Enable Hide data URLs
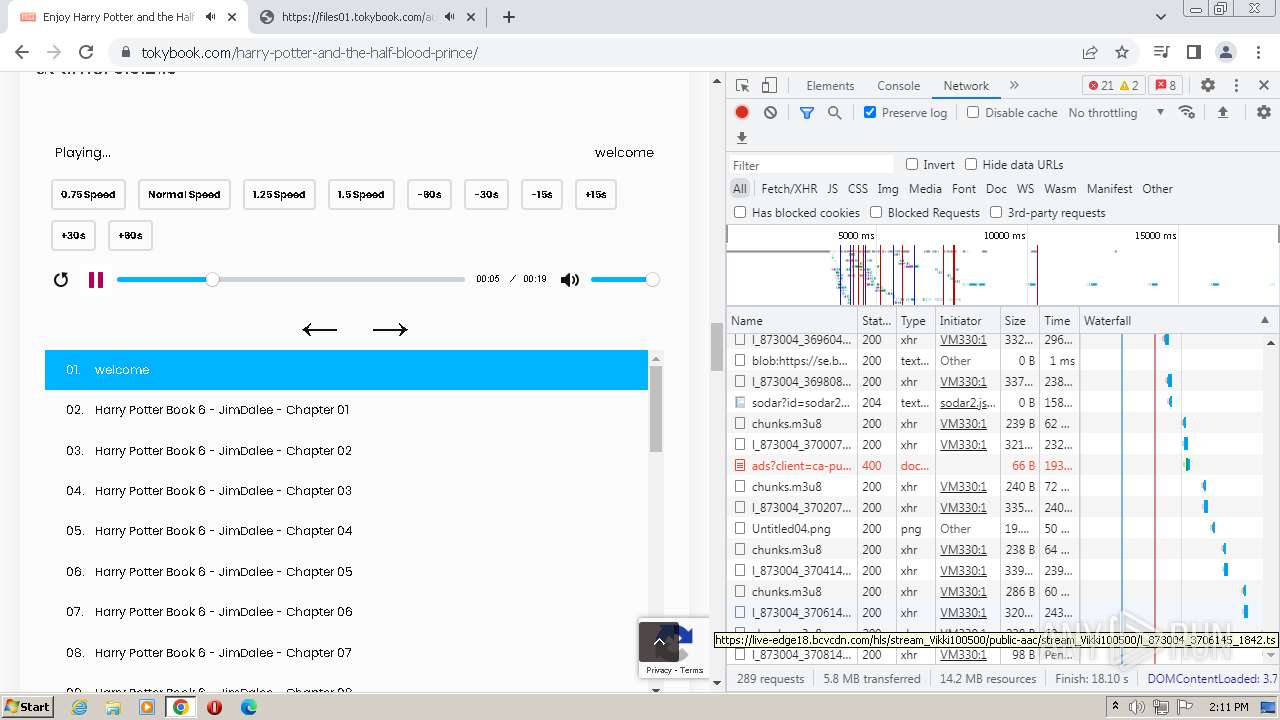 click(x=971, y=165)
